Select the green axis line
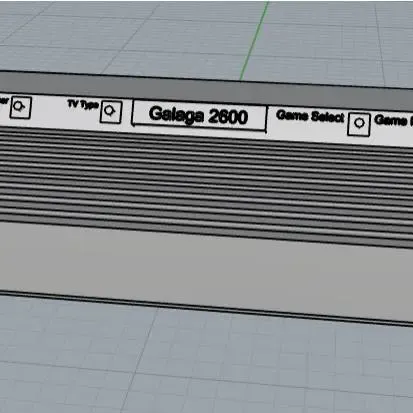The height and width of the screenshot is (413, 413). coord(255,40)
